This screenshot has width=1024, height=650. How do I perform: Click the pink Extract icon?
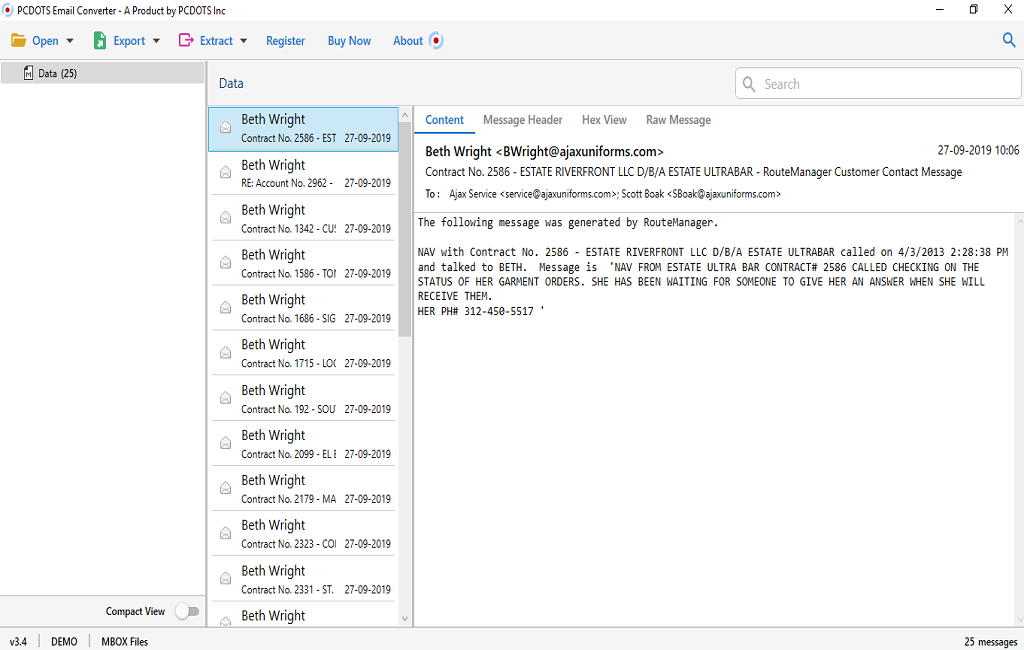186,41
